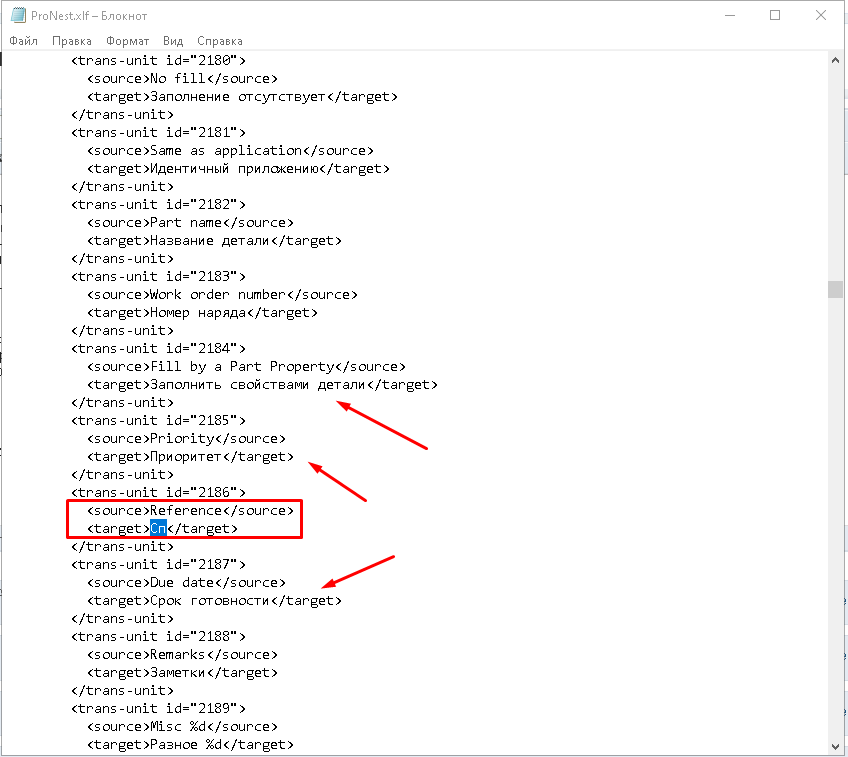Screen dimensions: 848x757
Task: Click the text Номер наряда
Action: pos(198,313)
